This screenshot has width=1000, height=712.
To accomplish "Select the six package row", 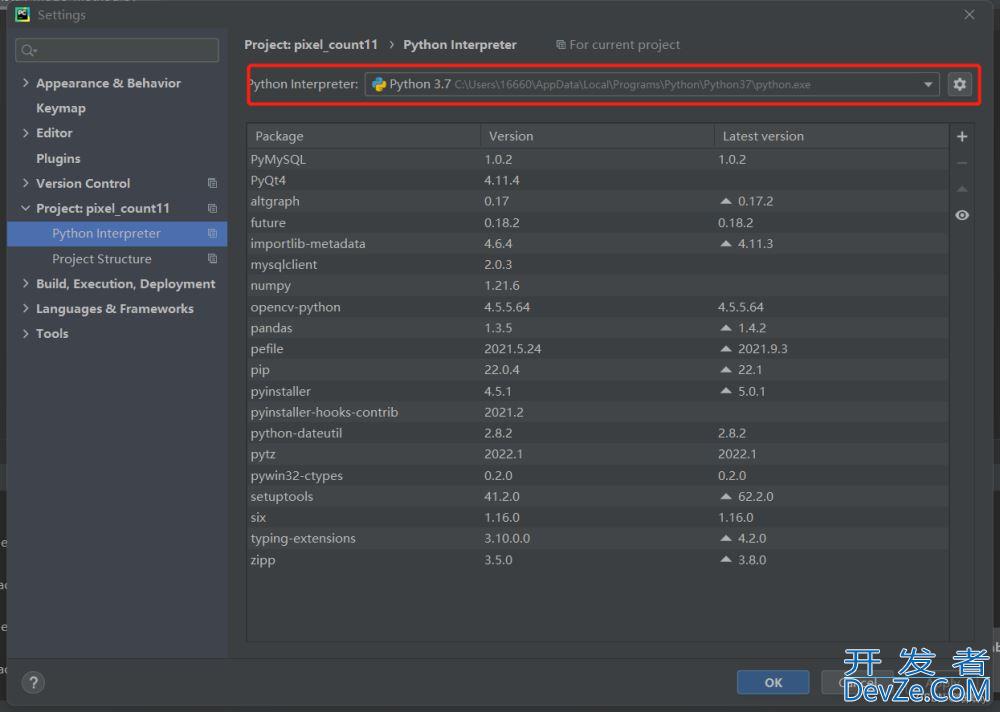I will [598, 517].
